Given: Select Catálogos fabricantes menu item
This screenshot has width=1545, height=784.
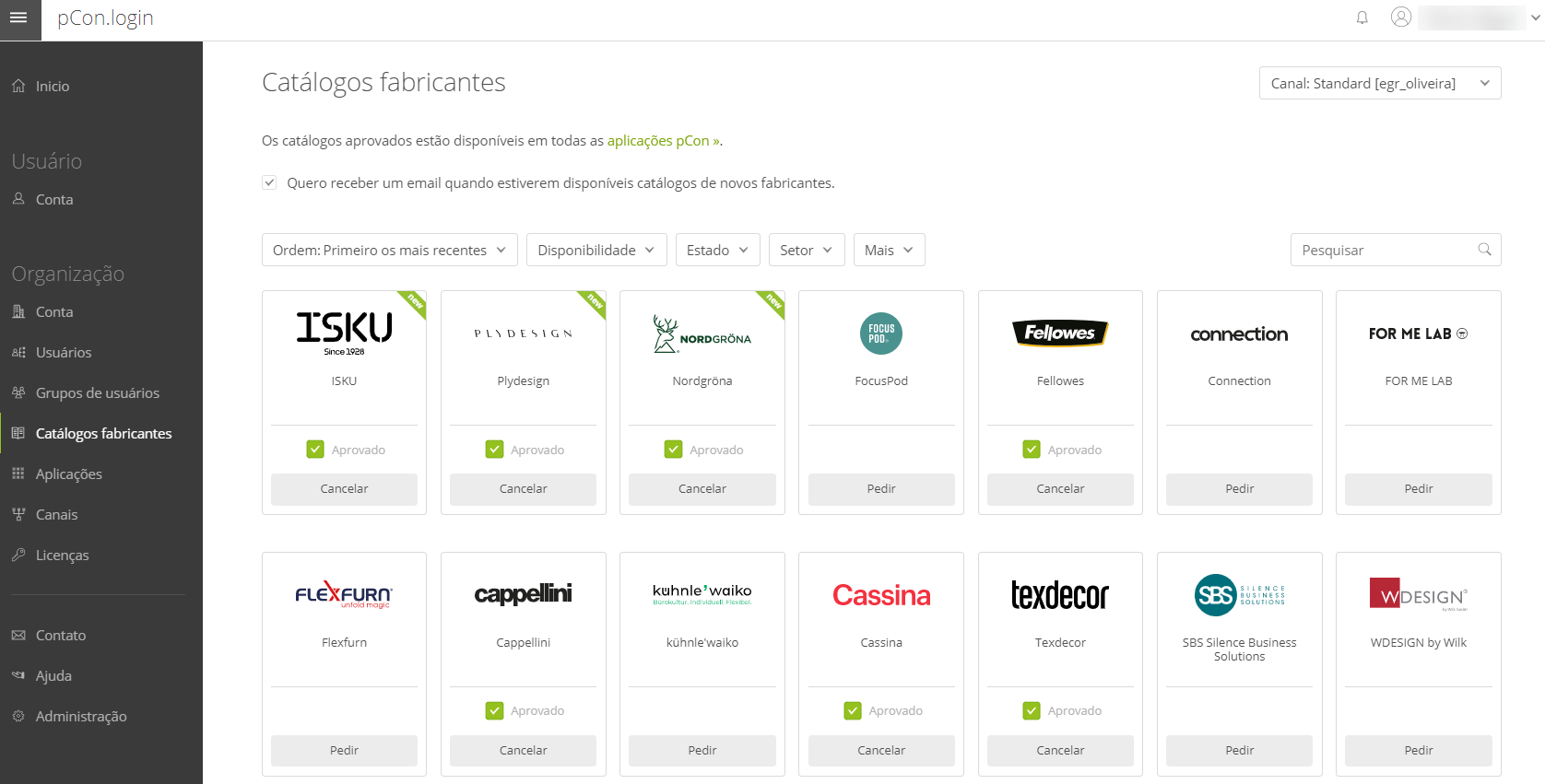Looking at the screenshot, I should click(x=104, y=433).
